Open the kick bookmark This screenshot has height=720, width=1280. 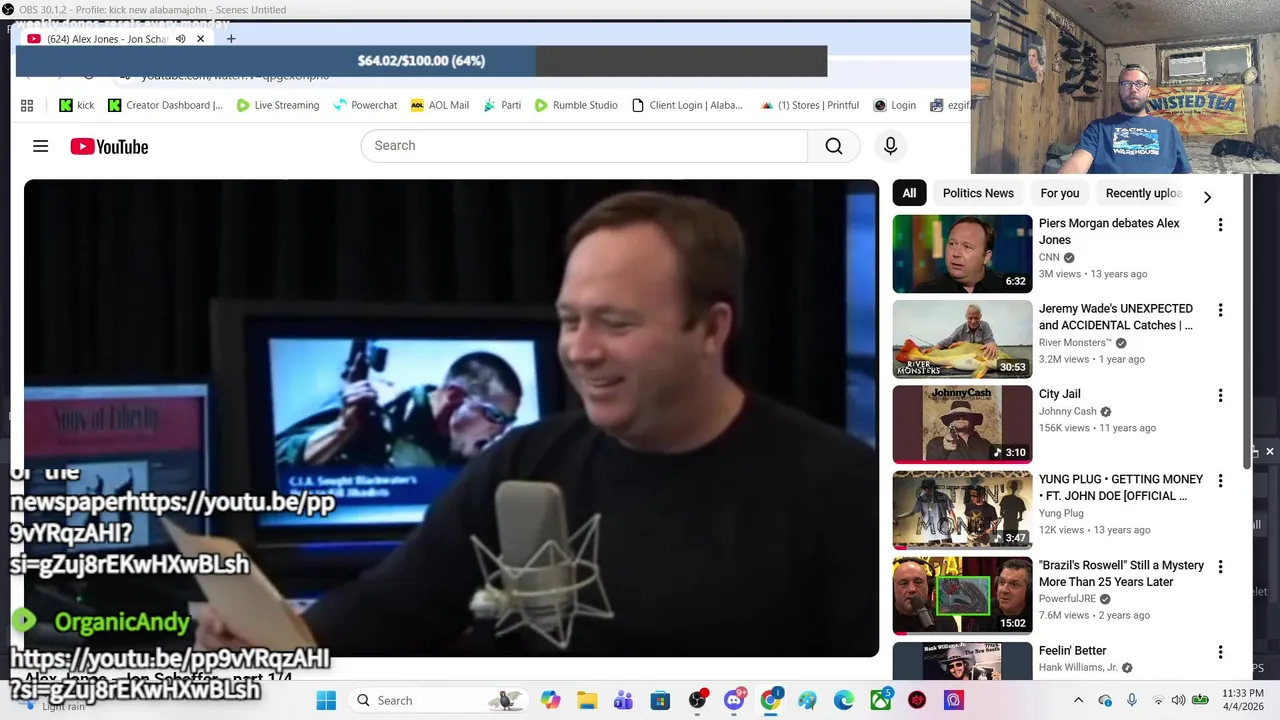tap(77, 105)
